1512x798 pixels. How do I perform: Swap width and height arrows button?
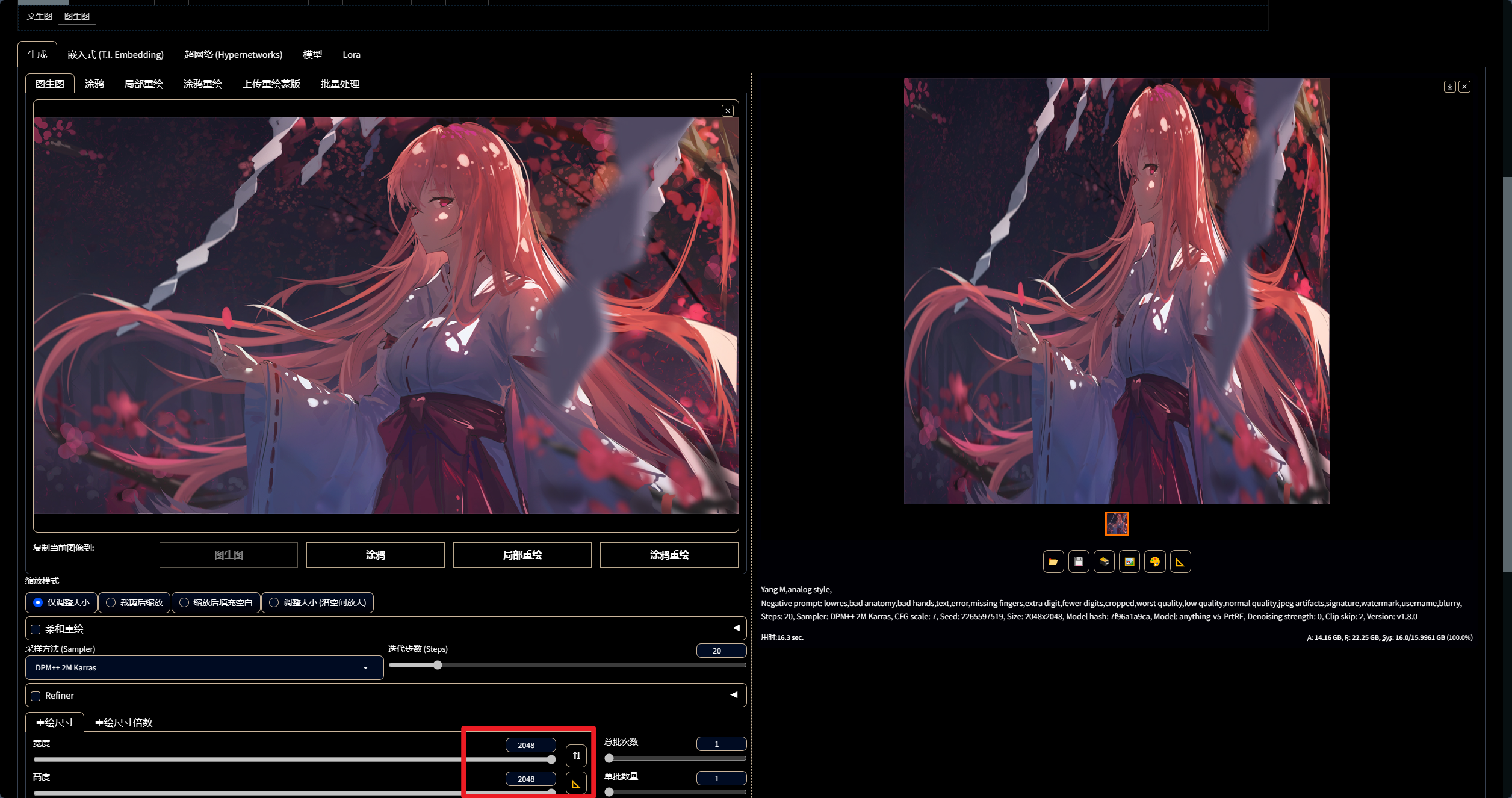pos(576,755)
